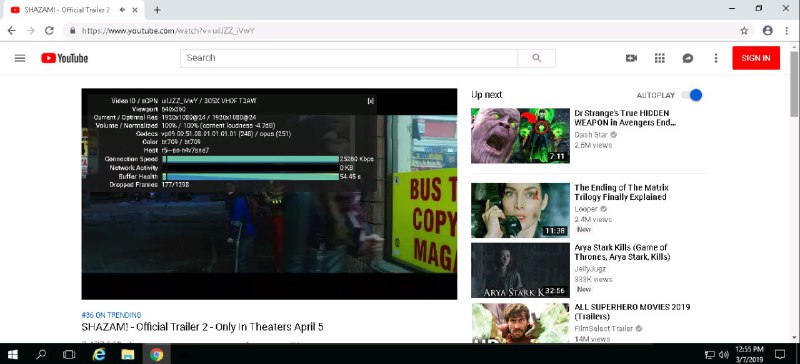Open a new browser tab
This screenshot has width=800, height=364.
click(x=157, y=10)
